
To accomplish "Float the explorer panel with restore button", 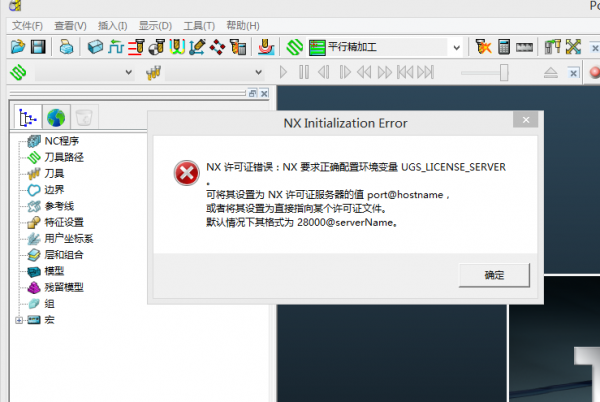I will click(253, 93).
